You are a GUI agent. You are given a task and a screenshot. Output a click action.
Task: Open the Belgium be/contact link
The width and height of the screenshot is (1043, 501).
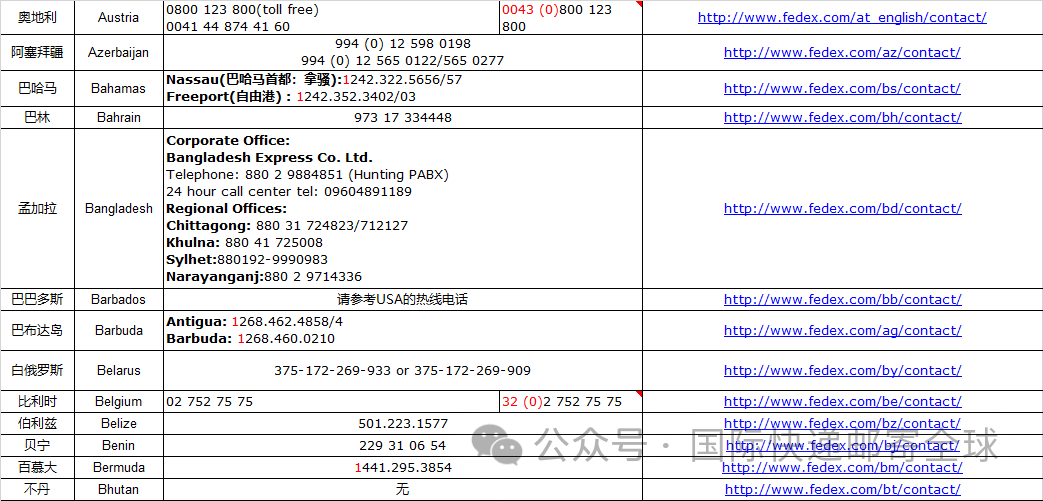click(842, 401)
